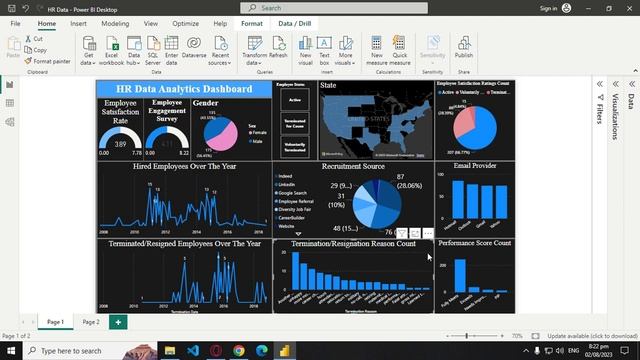
Task: Connect to SQL Server data
Action: coord(153,51)
